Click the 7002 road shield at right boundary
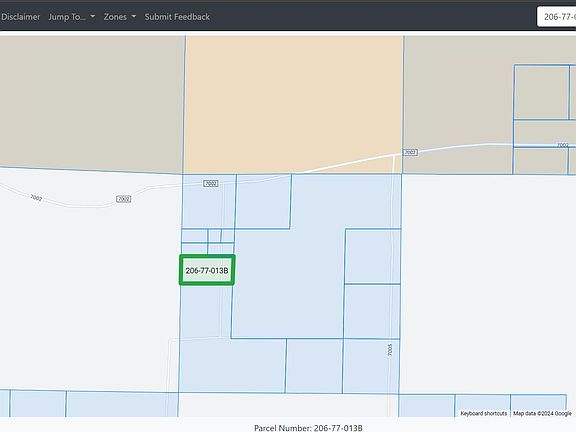This screenshot has height=432, width=576. tap(410, 152)
